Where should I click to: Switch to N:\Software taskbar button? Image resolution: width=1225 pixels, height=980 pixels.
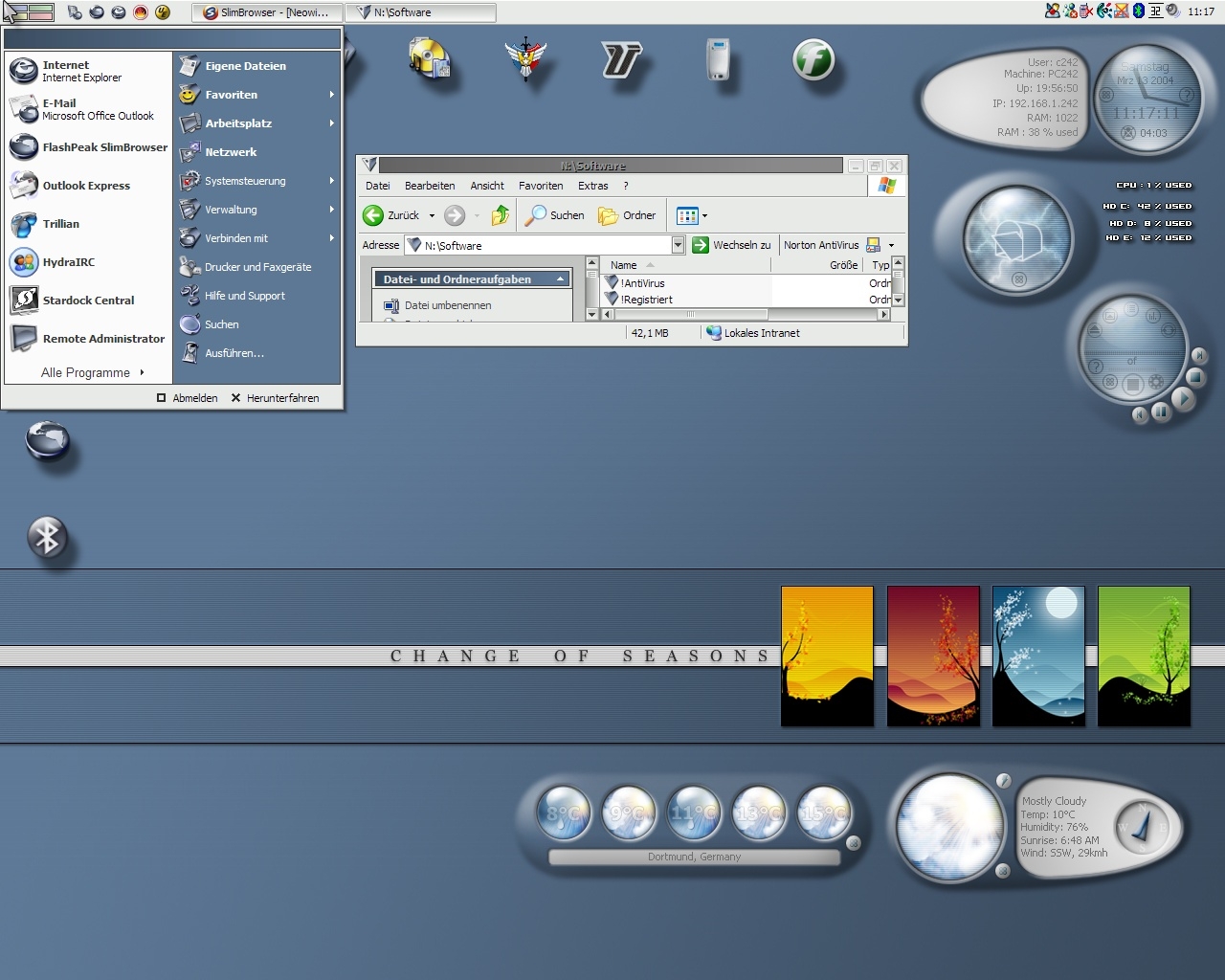coord(420,12)
